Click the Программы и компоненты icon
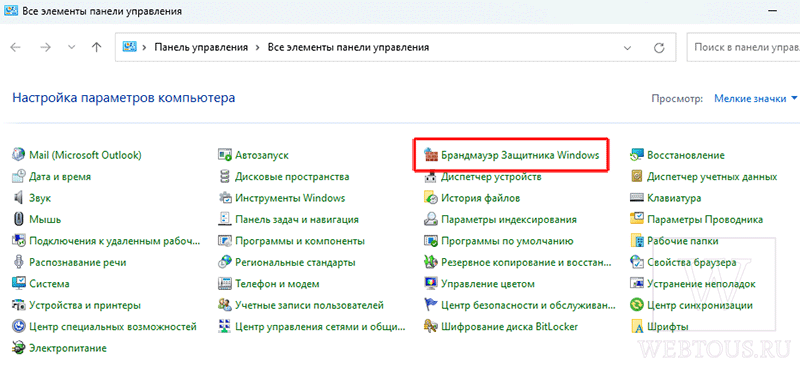 (x=224, y=241)
